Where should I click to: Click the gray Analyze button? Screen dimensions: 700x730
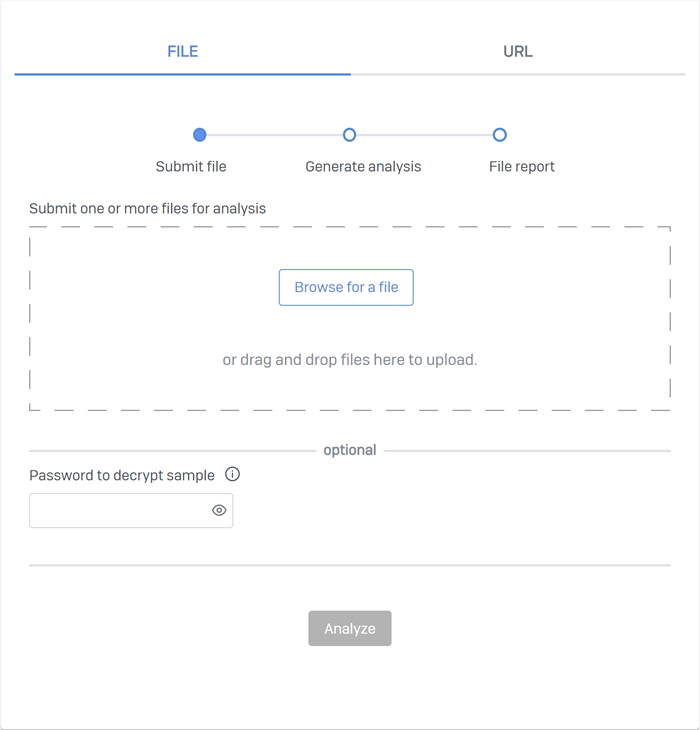click(x=349, y=628)
